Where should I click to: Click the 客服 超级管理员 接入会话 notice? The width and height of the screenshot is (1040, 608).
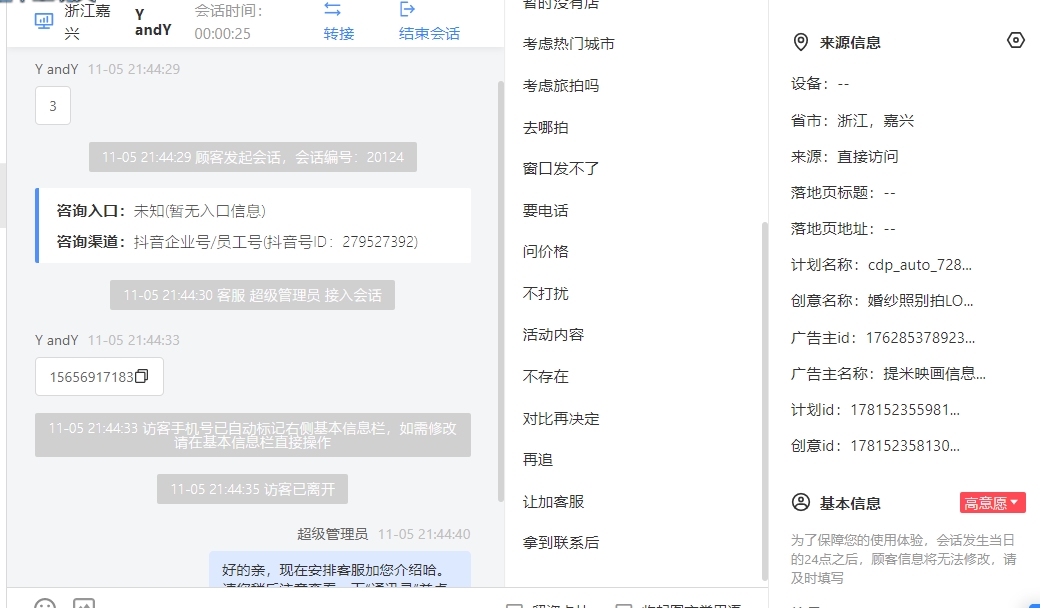coord(252,295)
